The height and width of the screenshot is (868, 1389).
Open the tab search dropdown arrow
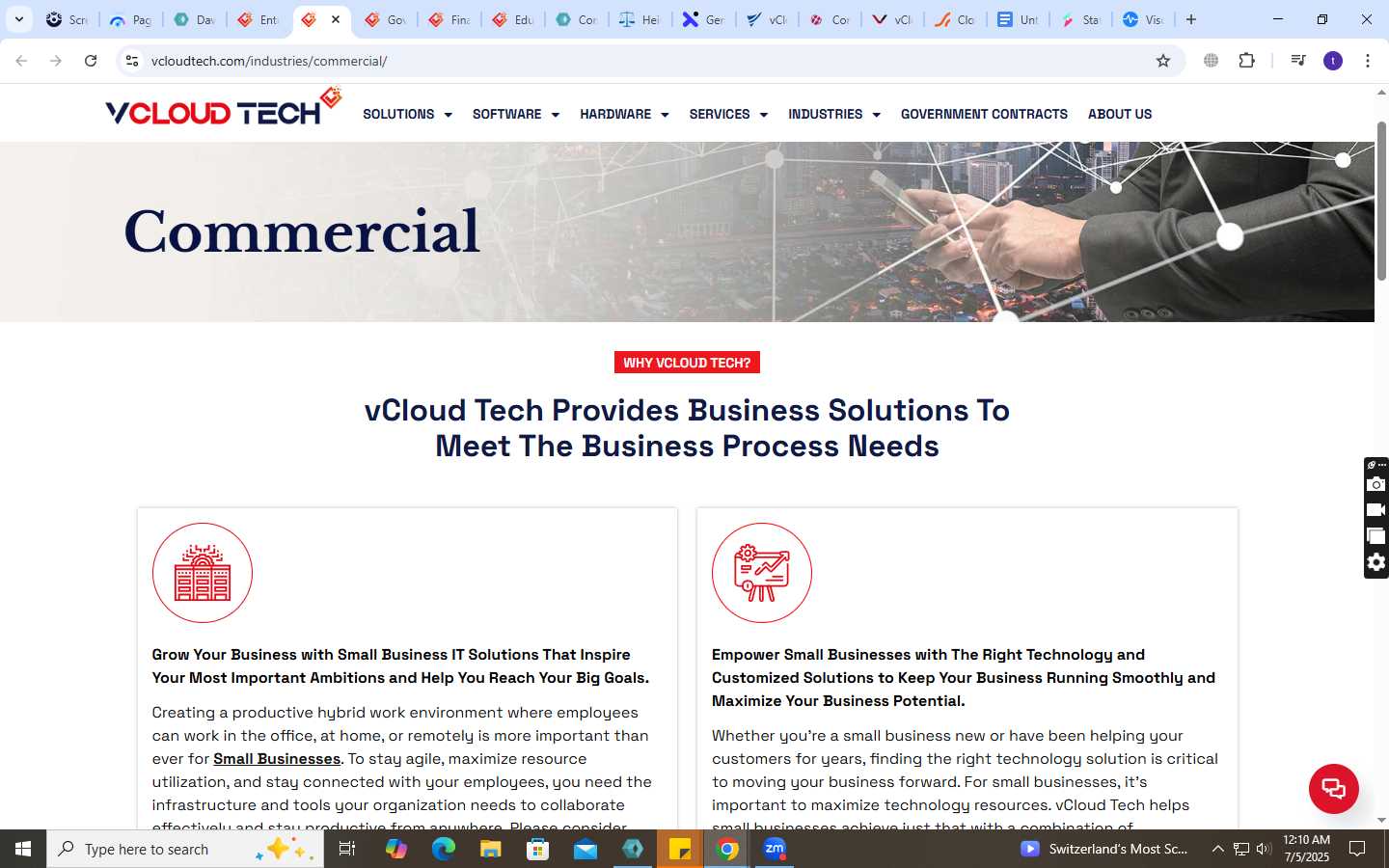coord(19,19)
